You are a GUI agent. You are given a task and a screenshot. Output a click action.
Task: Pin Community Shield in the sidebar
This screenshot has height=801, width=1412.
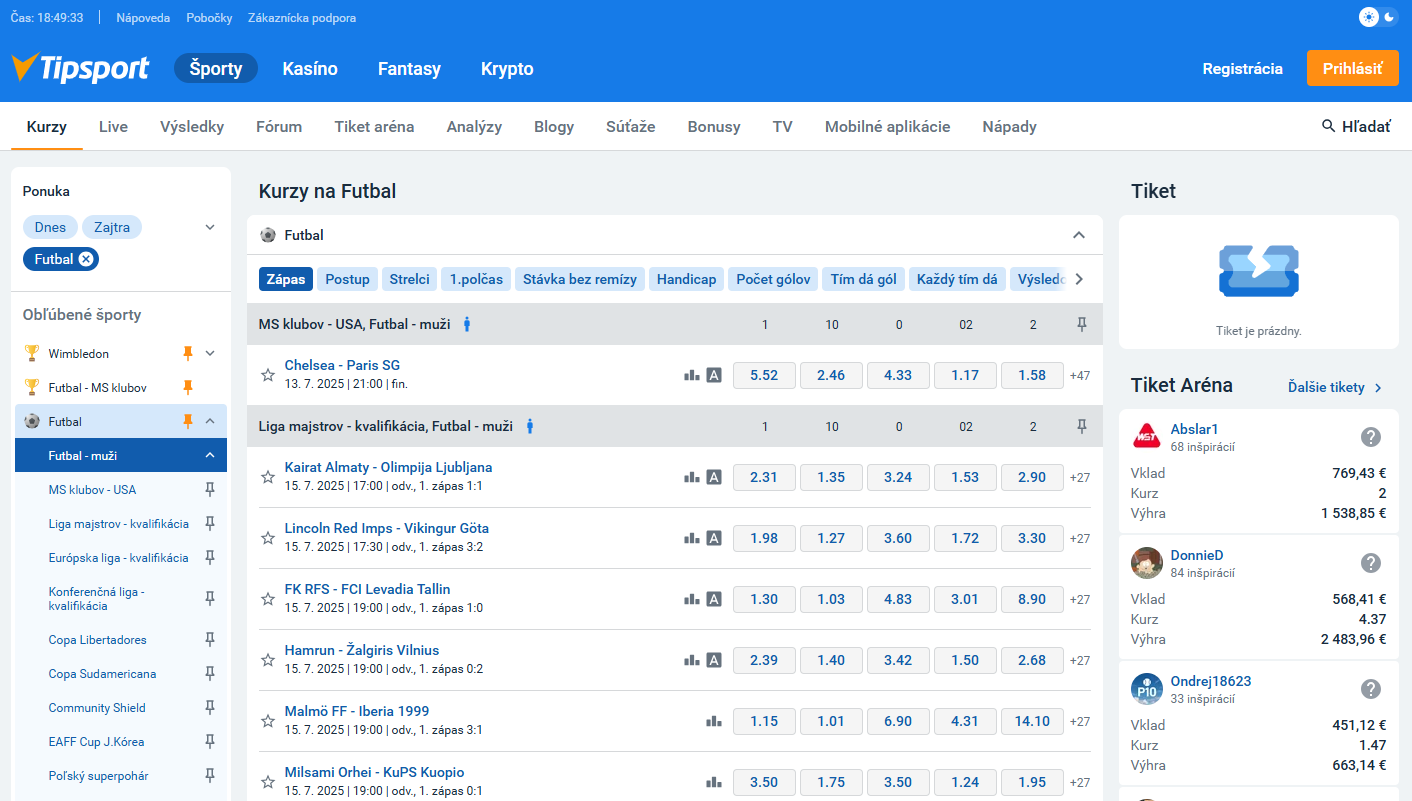pos(210,708)
